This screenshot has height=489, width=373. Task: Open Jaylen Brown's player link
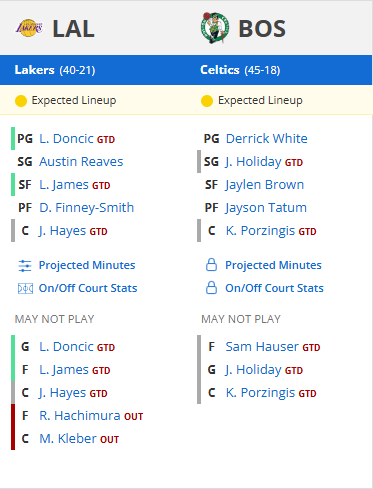(x=265, y=185)
